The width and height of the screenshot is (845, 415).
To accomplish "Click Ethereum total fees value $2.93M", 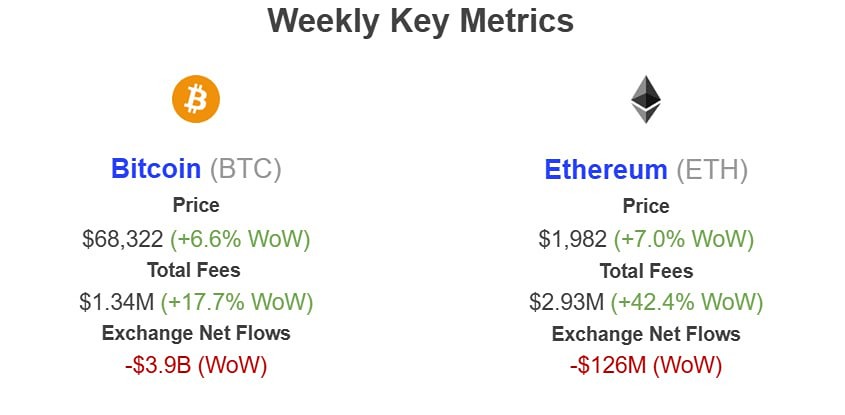I will pos(568,302).
